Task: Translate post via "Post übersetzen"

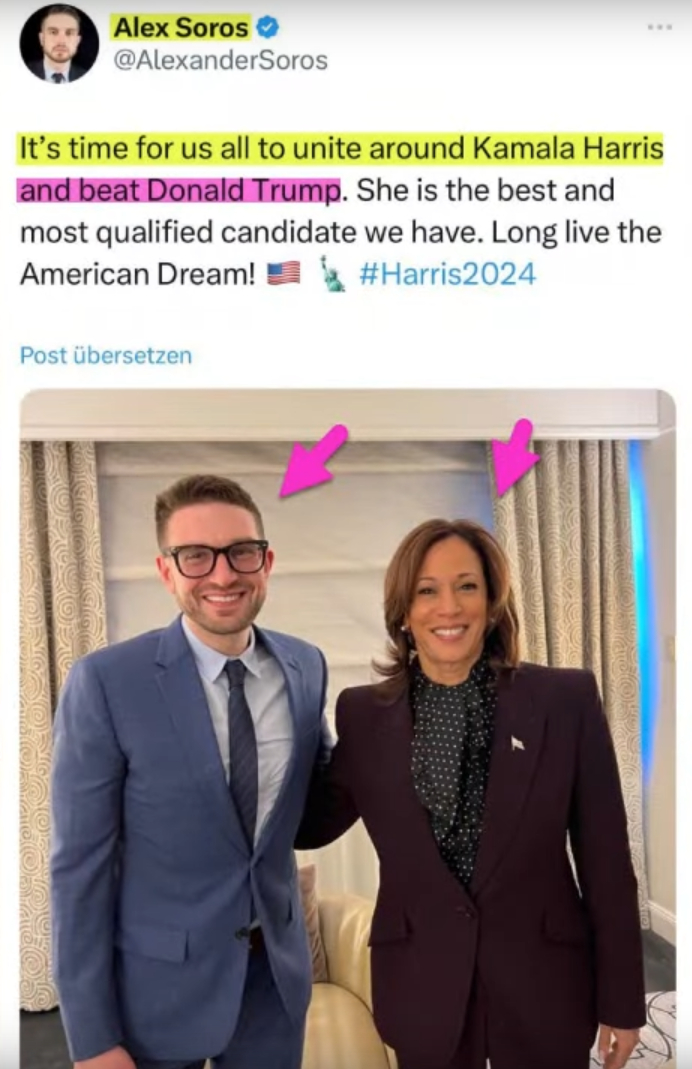Action: (x=106, y=355)
